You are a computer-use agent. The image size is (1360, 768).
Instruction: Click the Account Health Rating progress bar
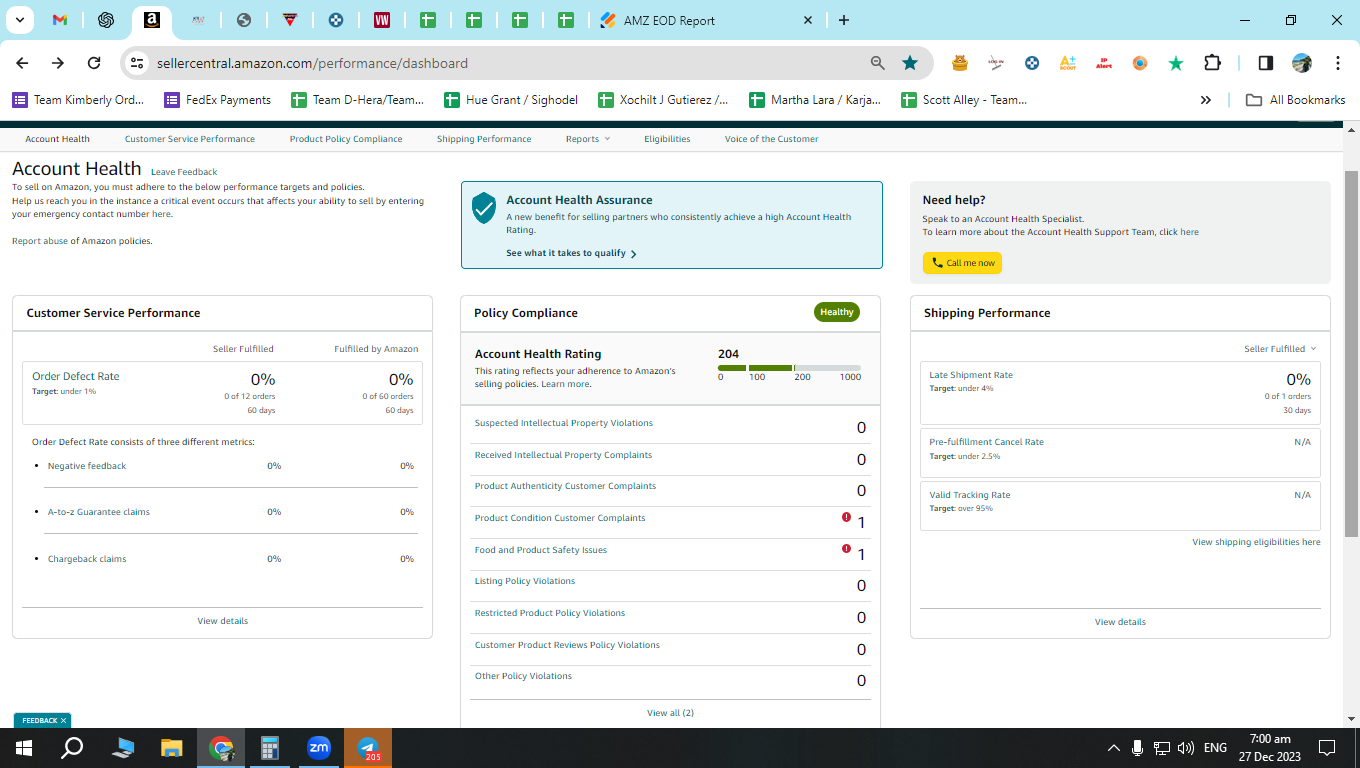789,368
